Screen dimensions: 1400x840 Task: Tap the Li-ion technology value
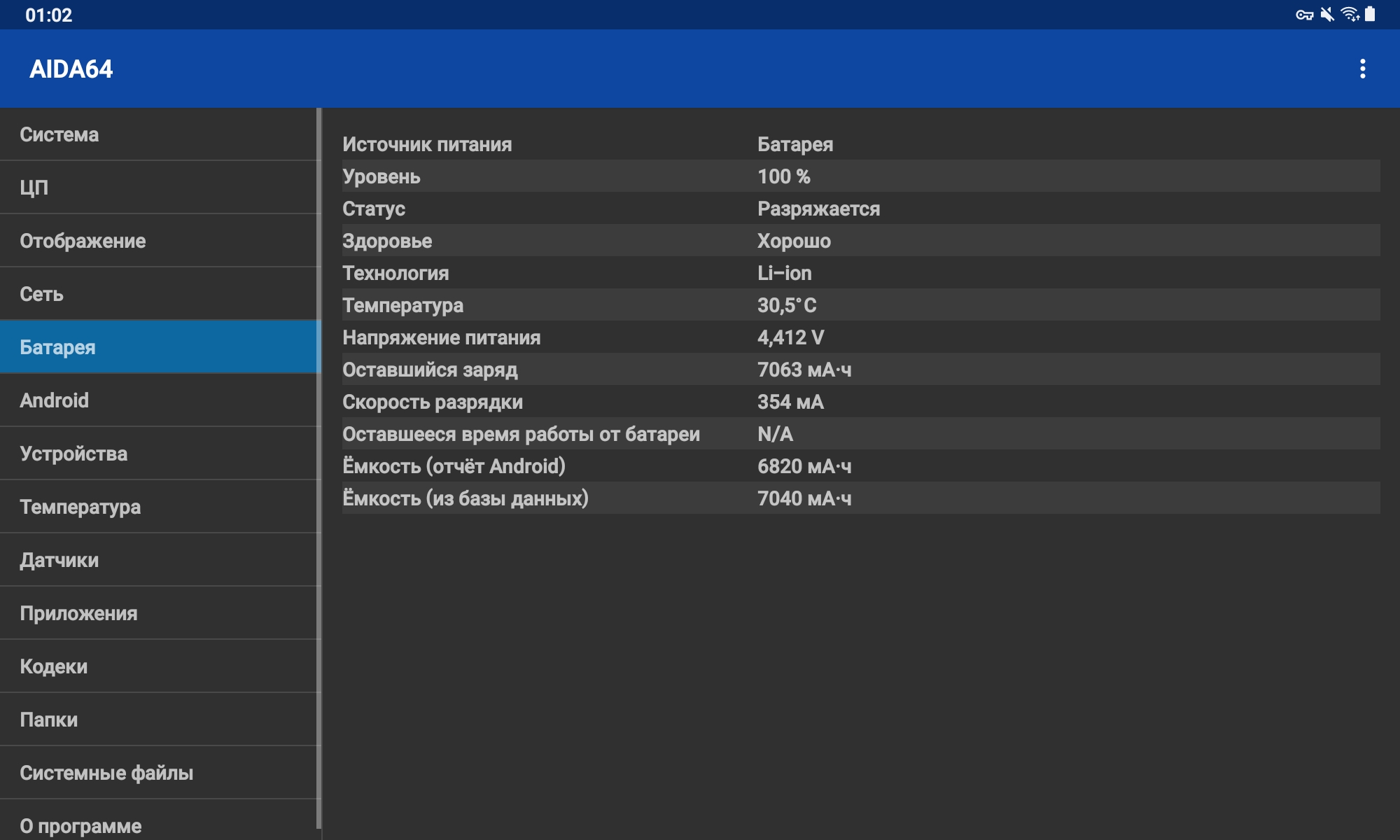pos(785,273)
